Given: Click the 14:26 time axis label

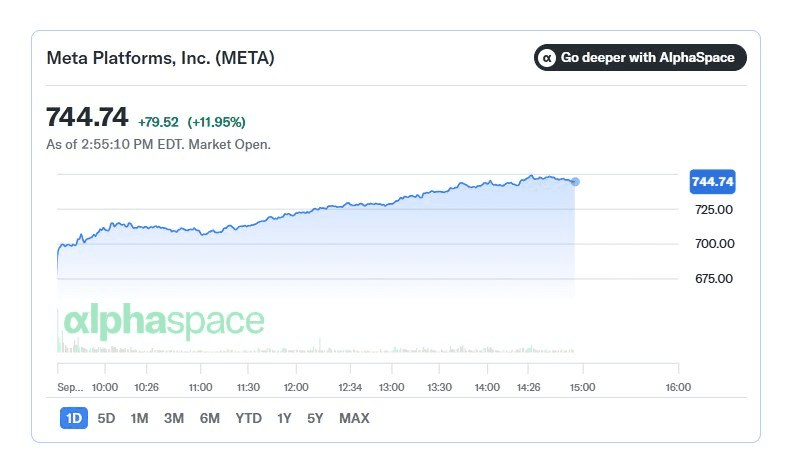Looking at the screenshot, I should pyautogui.click(x=529, y=387).
